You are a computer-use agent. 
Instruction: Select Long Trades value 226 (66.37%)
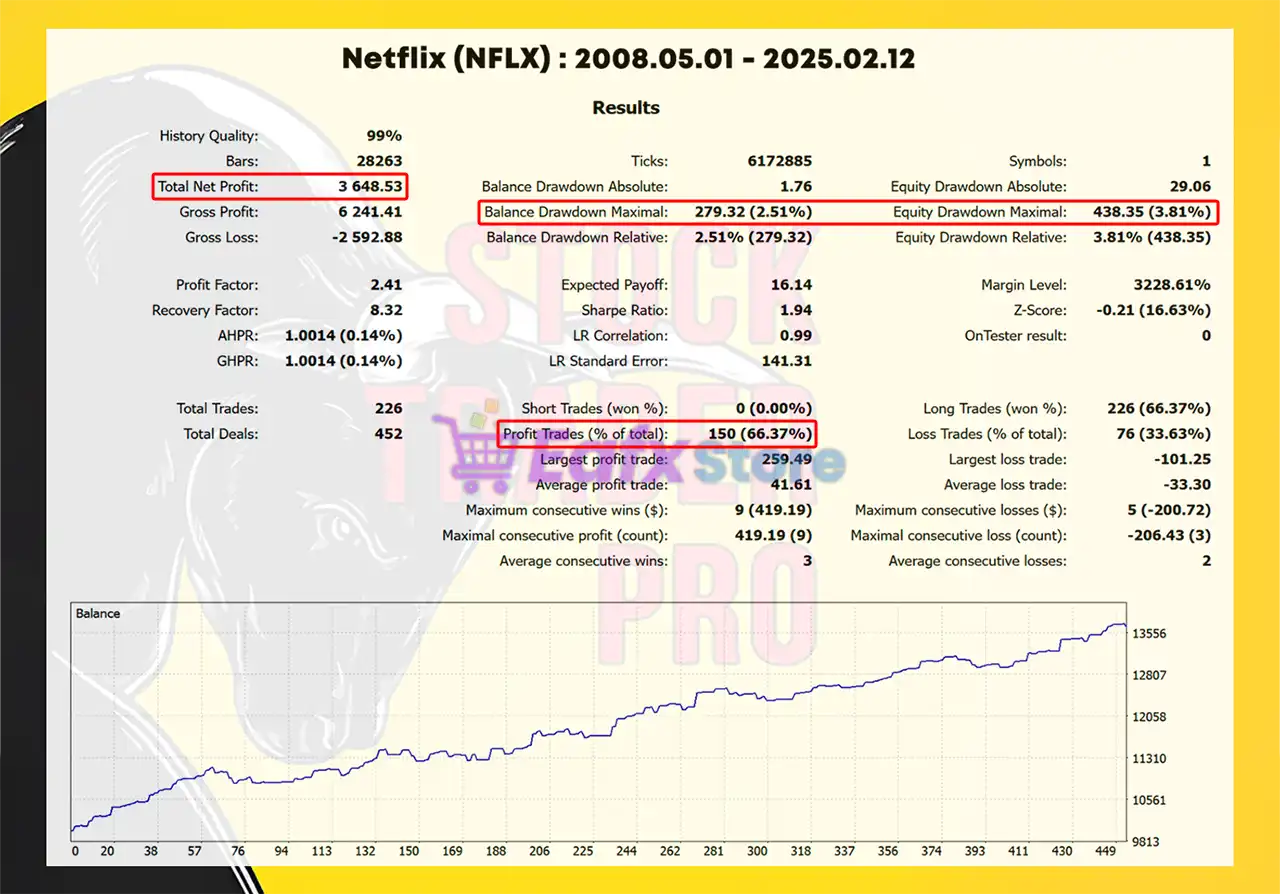pyautogui.click(x=1158, y=408)
